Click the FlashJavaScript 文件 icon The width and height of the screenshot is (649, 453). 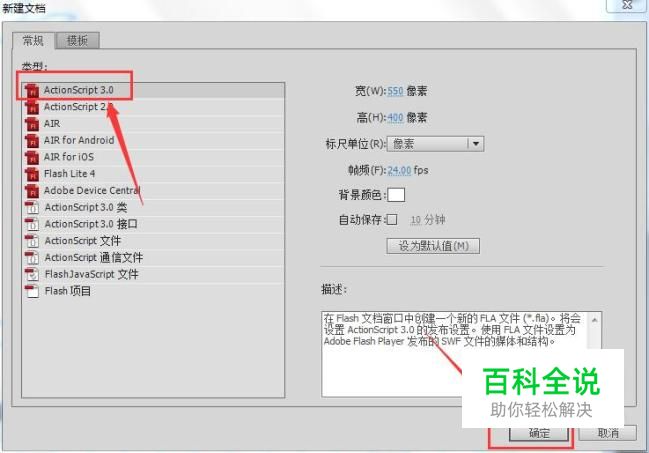pyautogui.click(x=32, y=274)
